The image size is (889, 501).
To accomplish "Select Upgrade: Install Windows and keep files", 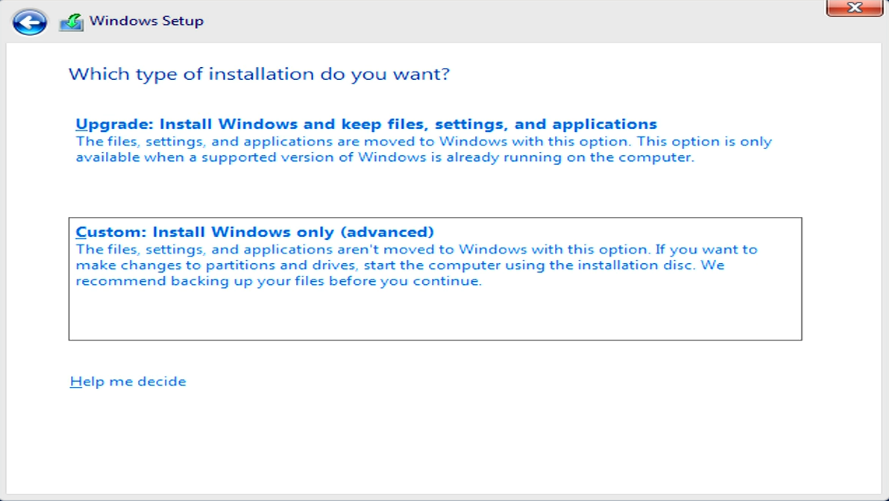I will pyautogui.click(x=366, y=124).
